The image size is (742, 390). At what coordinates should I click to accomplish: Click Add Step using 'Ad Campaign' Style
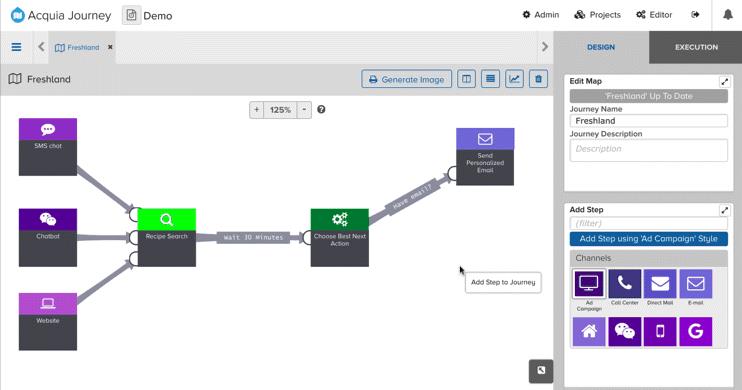[649, 239]
